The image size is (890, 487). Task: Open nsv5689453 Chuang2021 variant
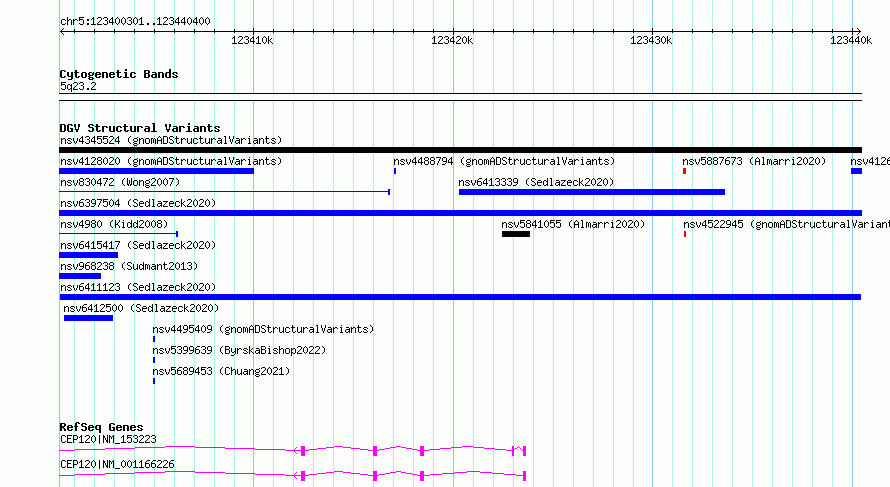(x=221, y=371)
